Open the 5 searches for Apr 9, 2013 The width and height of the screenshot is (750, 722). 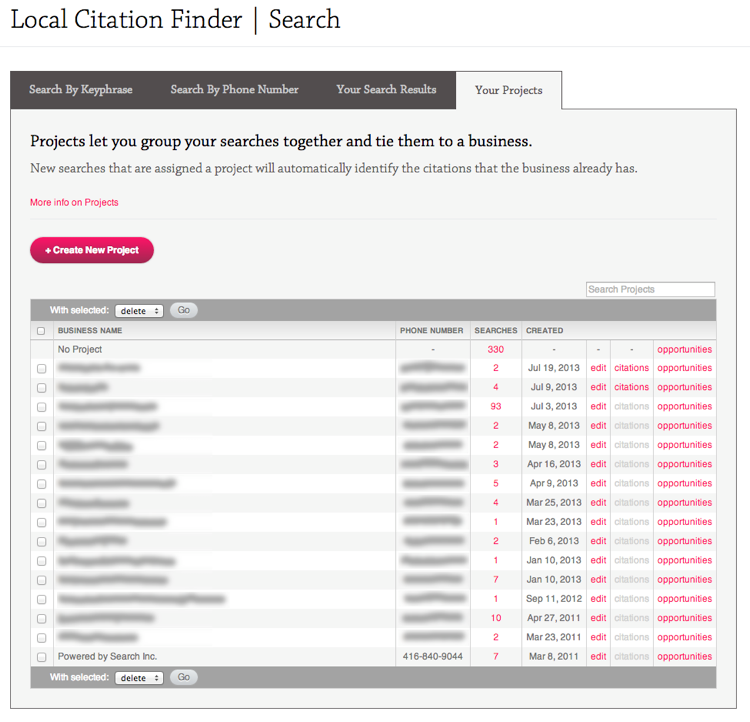point(496,483)
